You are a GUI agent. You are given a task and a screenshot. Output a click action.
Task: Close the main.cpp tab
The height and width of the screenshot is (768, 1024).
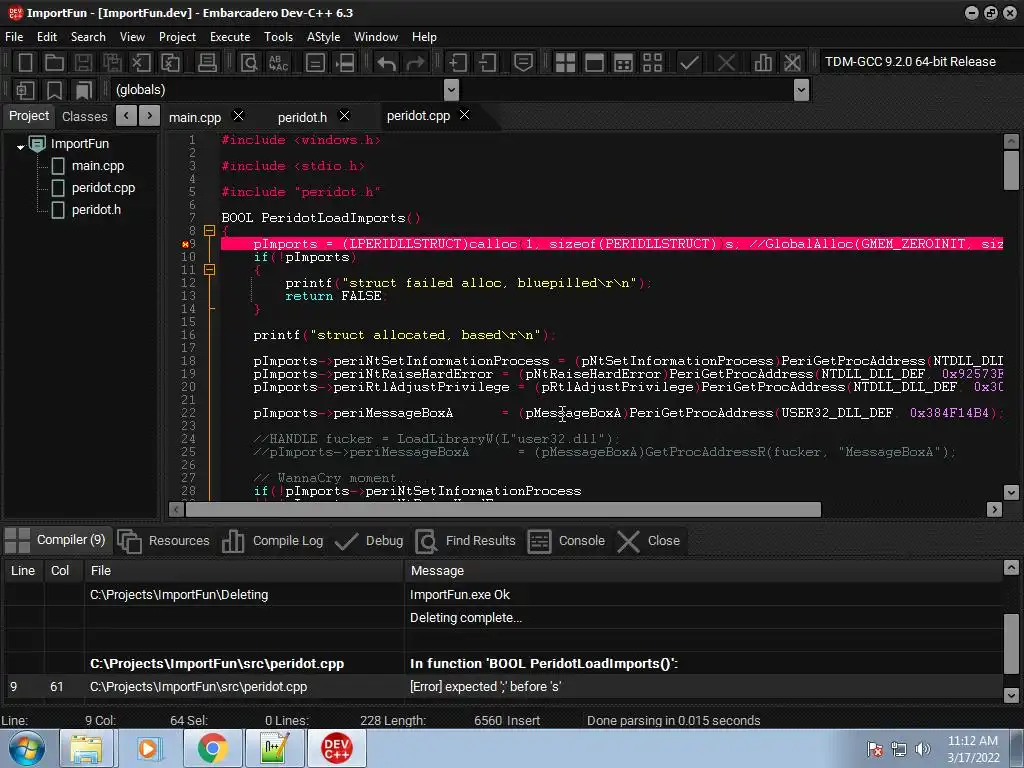coord(238,116)
